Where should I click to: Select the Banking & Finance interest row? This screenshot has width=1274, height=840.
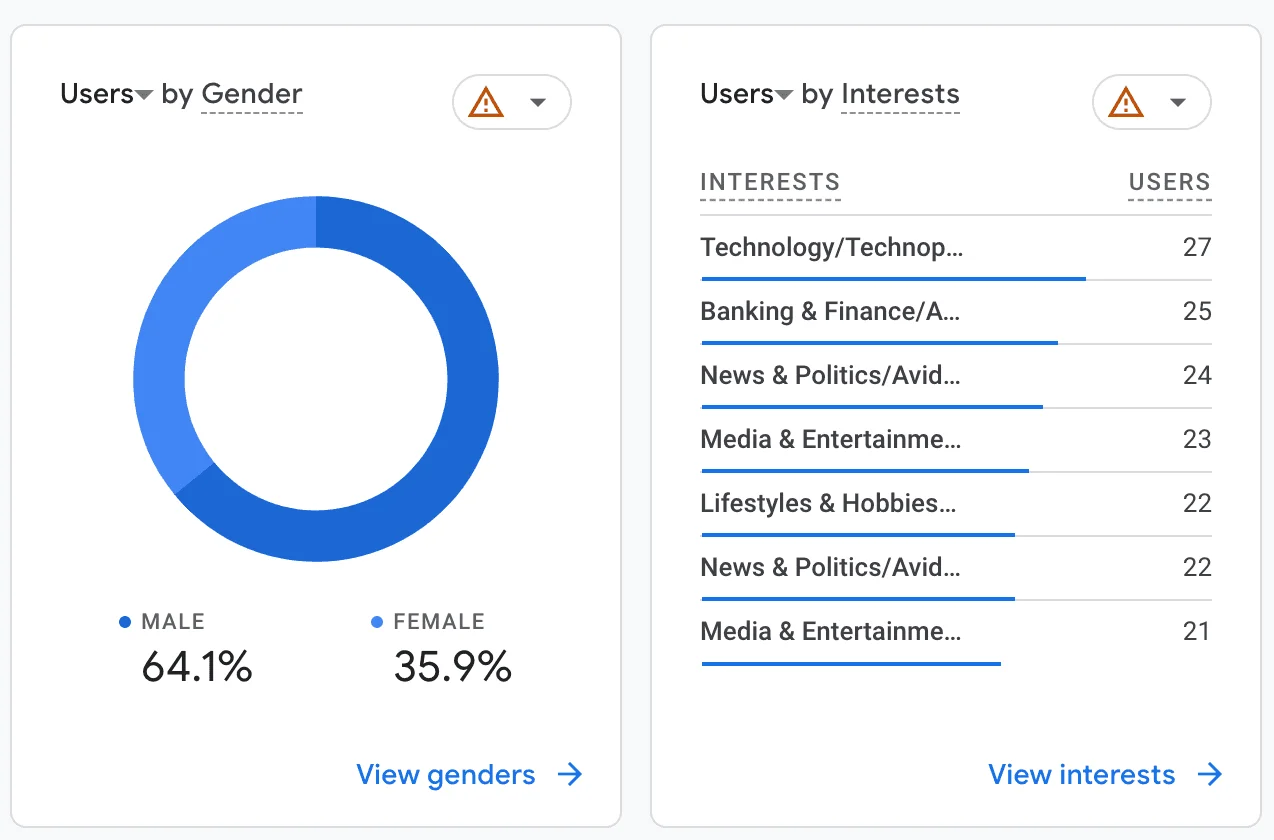point(830,312)
